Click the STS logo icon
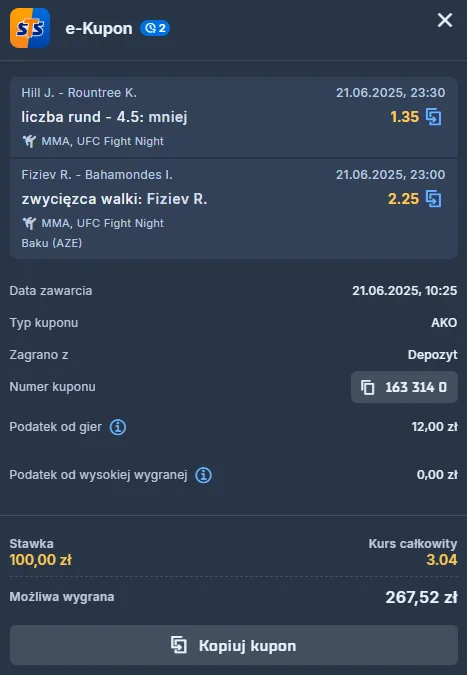Image resolution: width=467 pixels, height=675 pixels. (30, 28)
